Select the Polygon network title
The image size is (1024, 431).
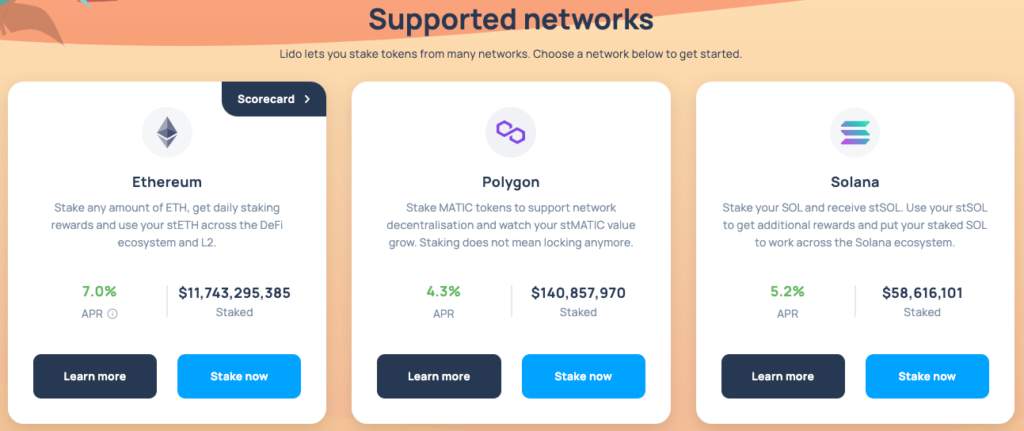coord(511,182)
